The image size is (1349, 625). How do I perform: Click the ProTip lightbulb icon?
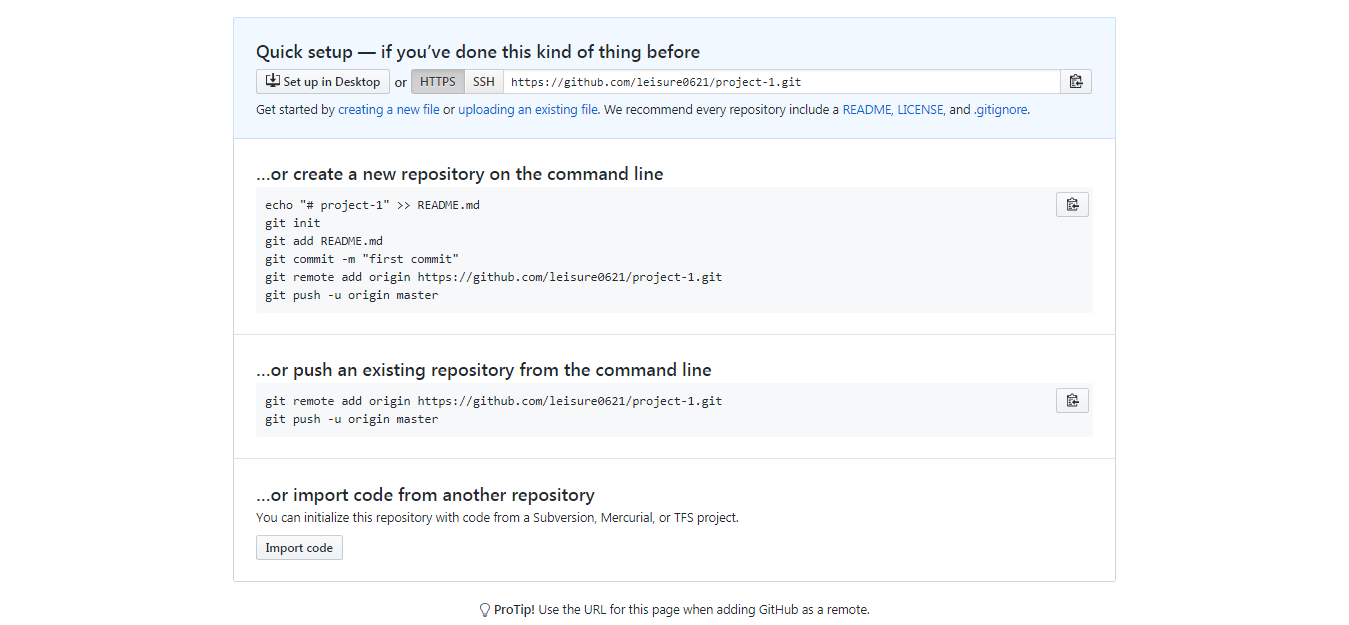[x=484, y=609]
